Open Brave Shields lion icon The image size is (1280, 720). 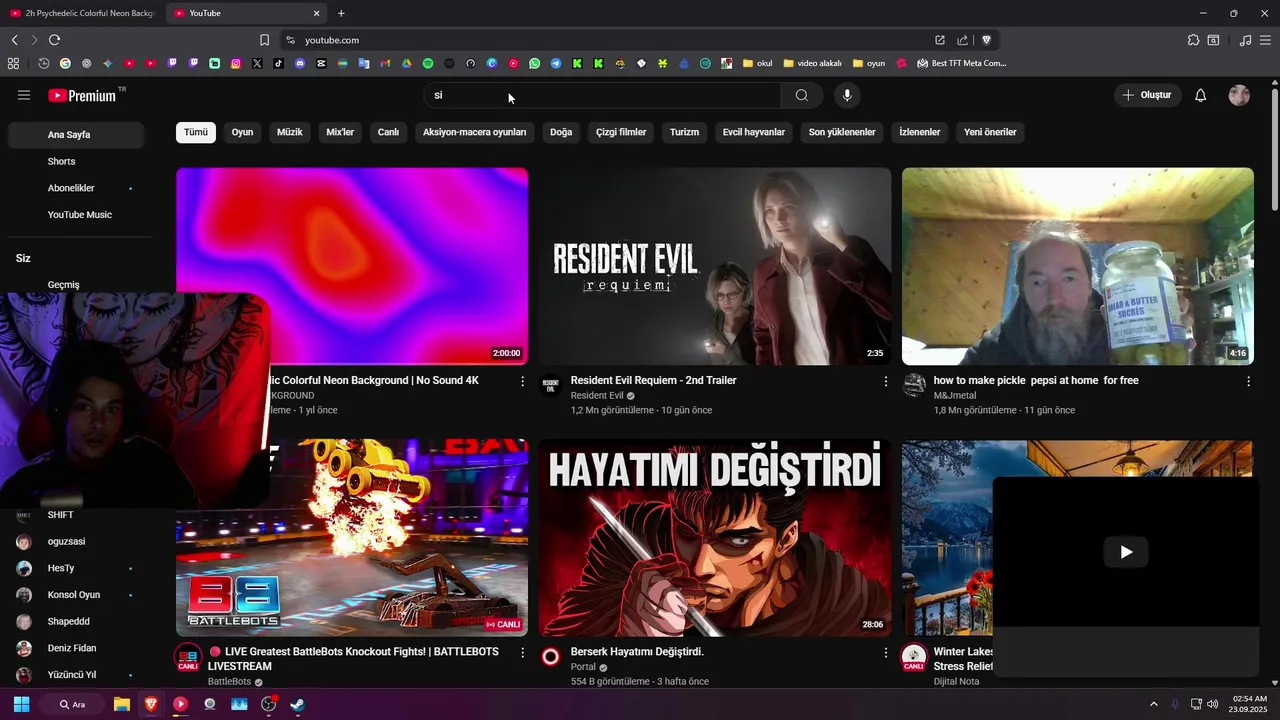tap(986, 40)
